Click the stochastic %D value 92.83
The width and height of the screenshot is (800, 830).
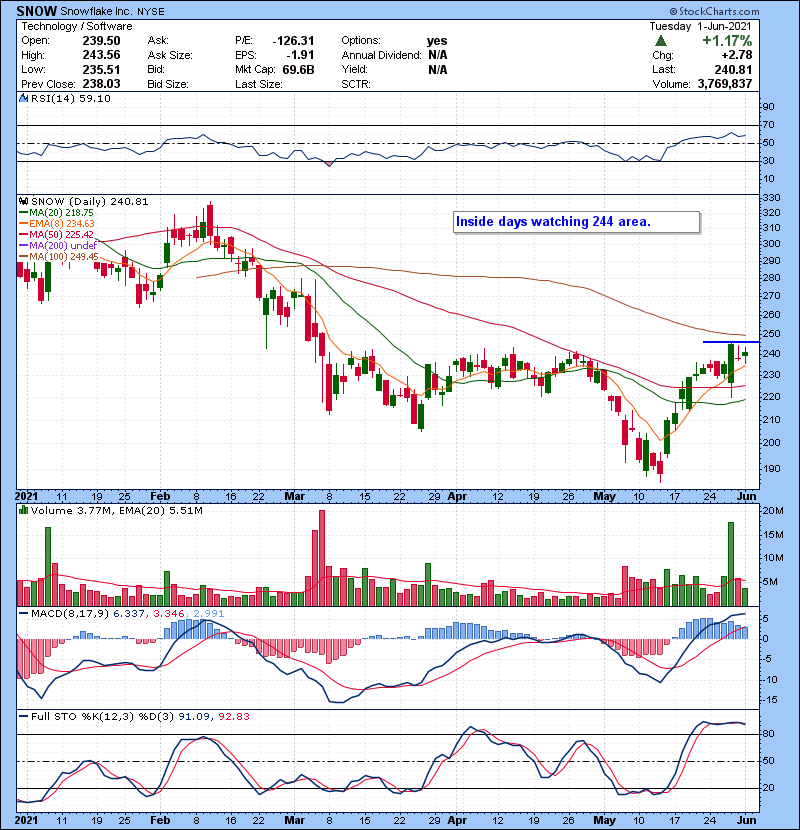(234, 716)
